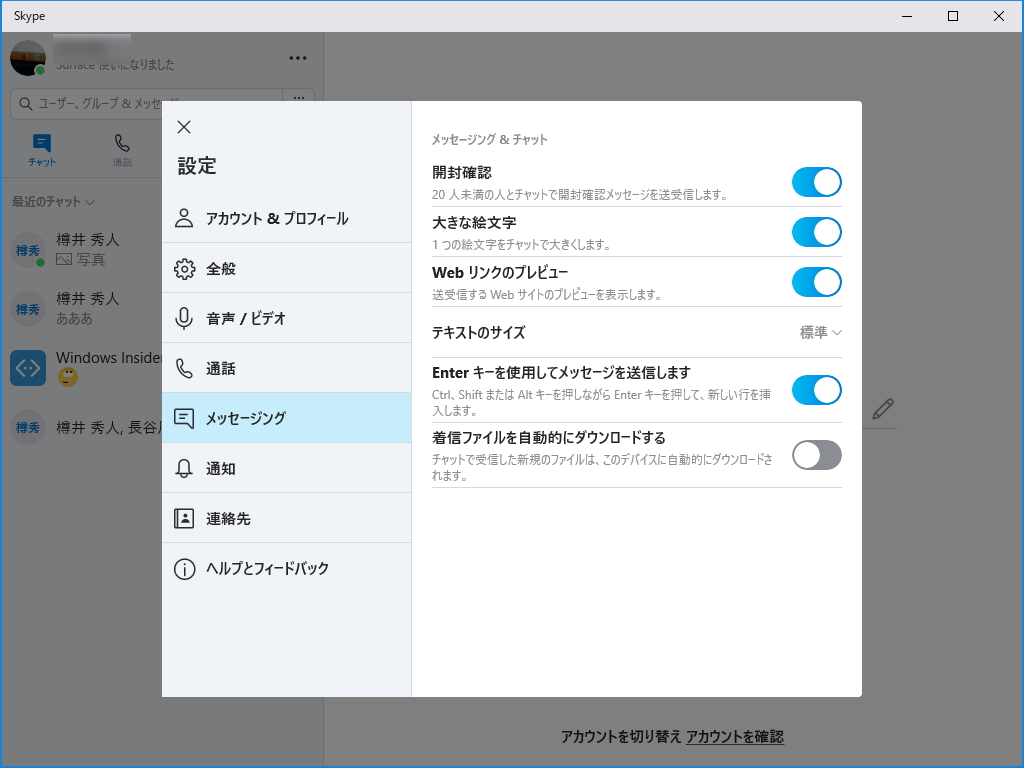This screenshot has height=768, width=1024.
Task: Close the 設定 panel with the X button
Action: (x=183, y=127)
